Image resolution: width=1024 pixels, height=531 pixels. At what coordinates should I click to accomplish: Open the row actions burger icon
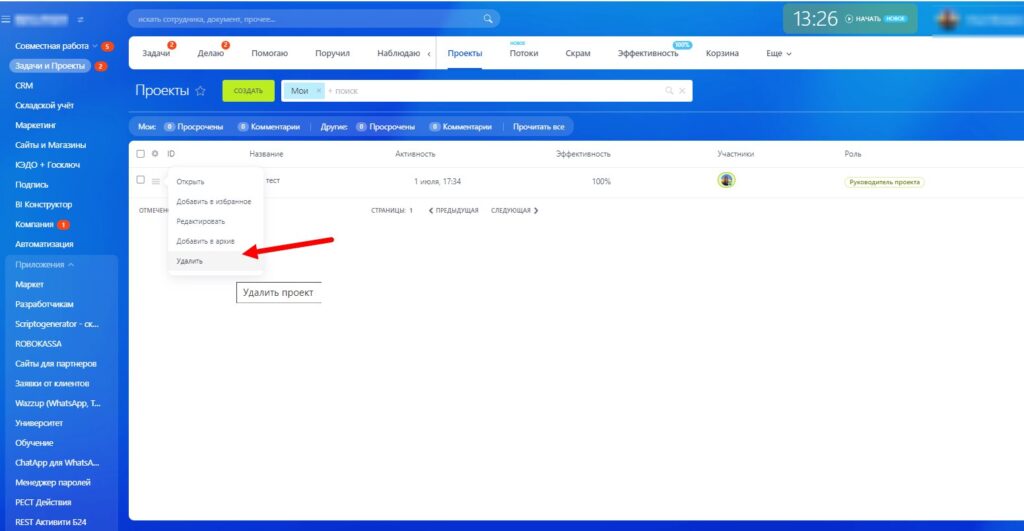click(x=155, y=181)
